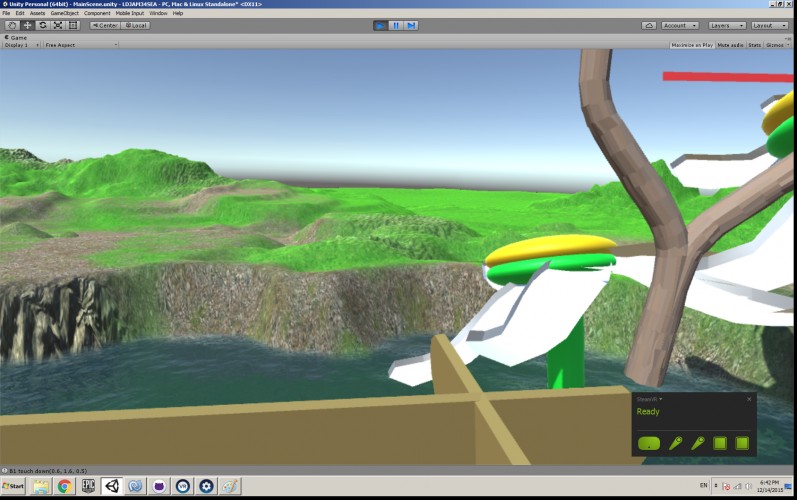The width and height of the screenshot is (797, 500).
Task: Click the Gizmos button
Action: (777, 45)
